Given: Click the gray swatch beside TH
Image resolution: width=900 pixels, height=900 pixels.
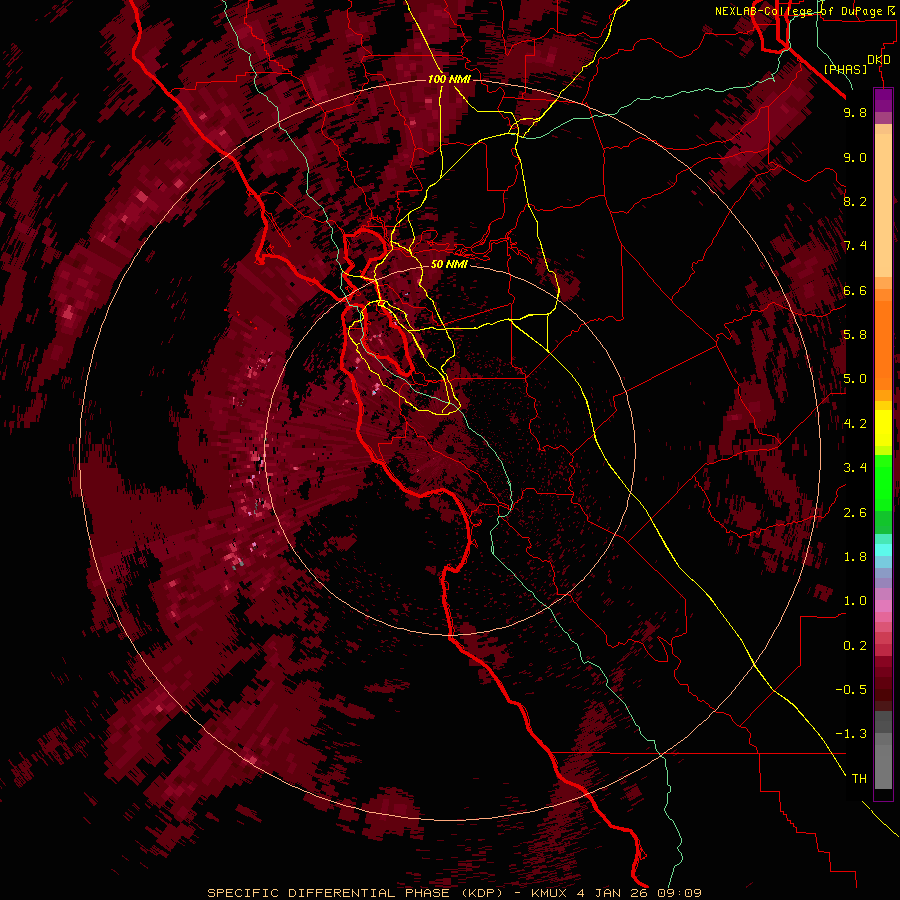Looking at the screenshot, I should tap(883, 769).
